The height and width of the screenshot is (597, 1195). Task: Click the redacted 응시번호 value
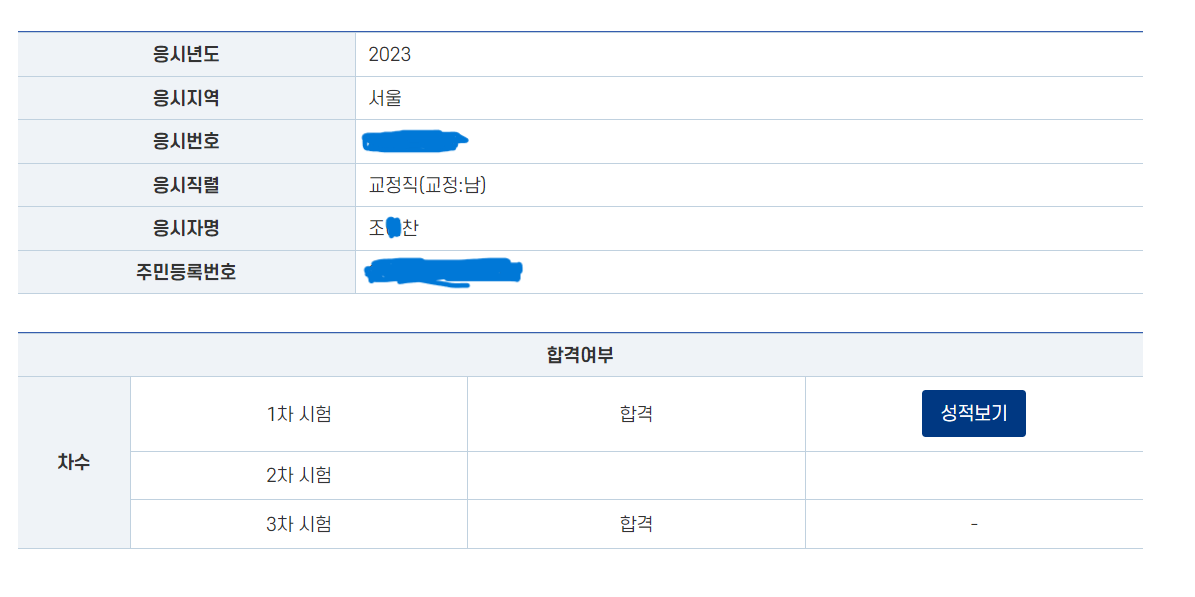tap(416, 141)
